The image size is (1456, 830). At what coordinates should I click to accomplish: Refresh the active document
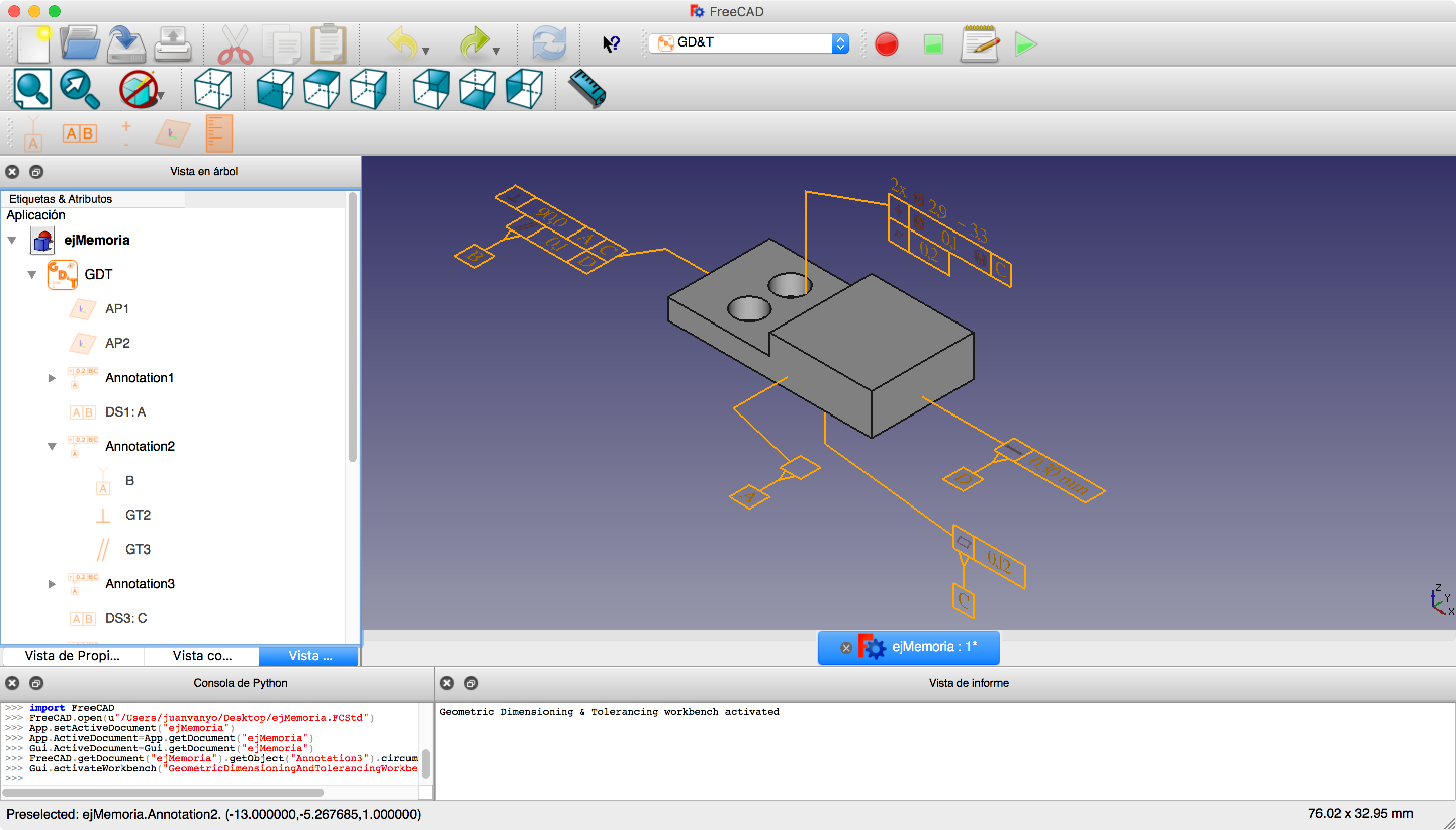point(549,43)
